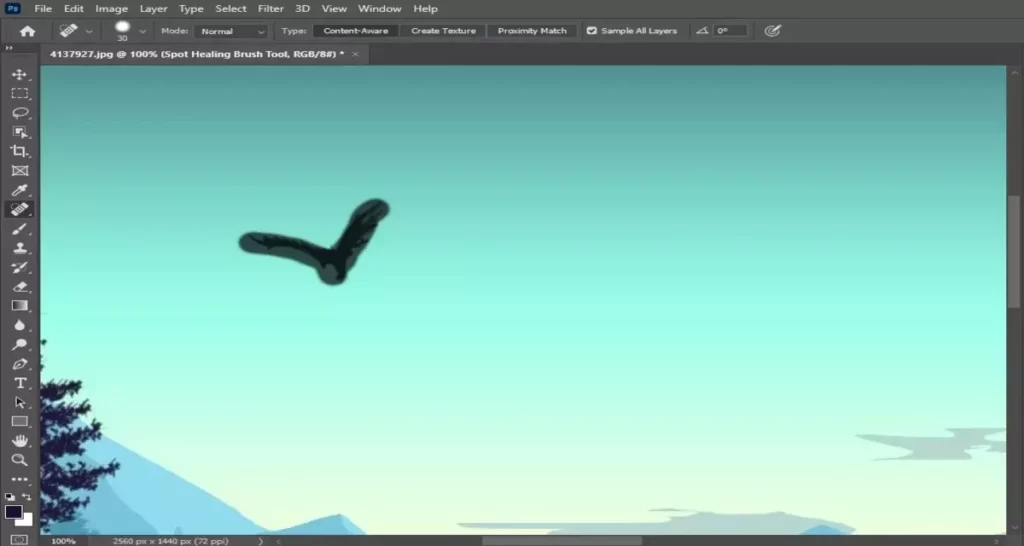The width and height of the screenshot is (1024, 546).
Task: Open the Type menu
Action: point(191,8)
